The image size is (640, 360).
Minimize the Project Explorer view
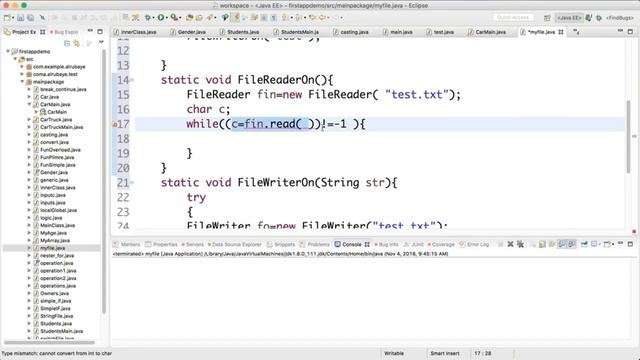[90, 31]
